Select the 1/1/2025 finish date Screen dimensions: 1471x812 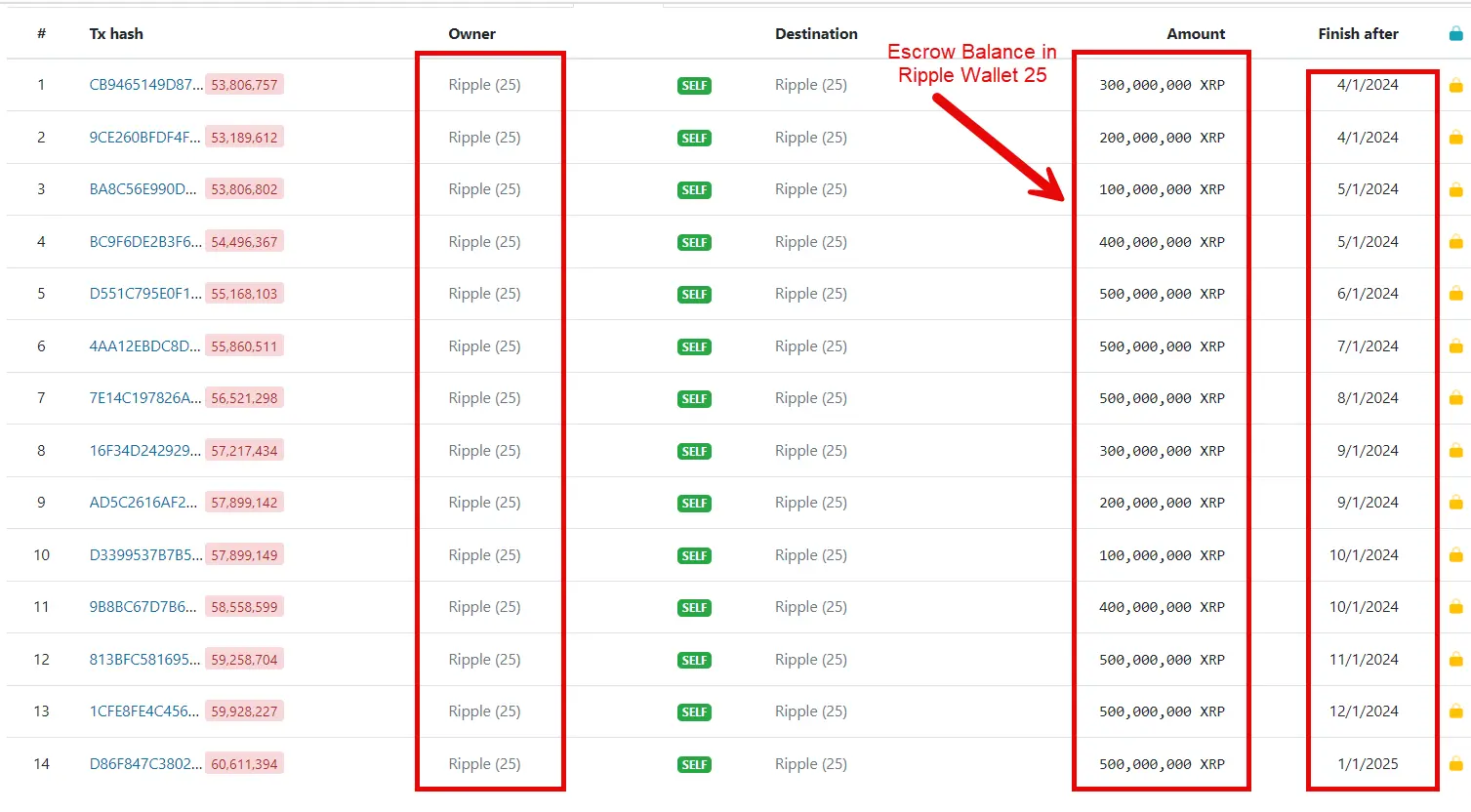pos(1368,764)
